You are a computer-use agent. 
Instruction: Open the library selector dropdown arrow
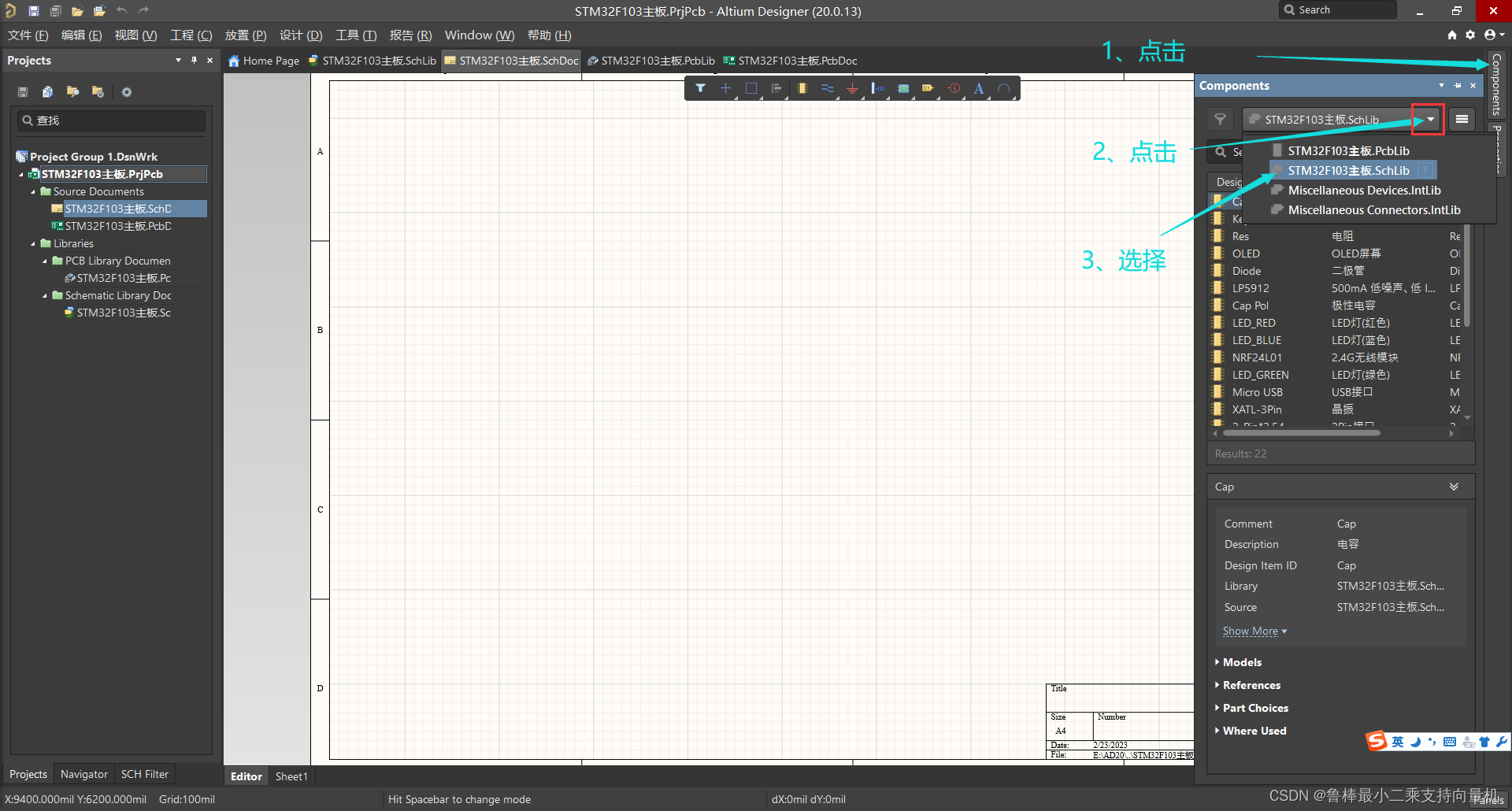[1429, 120]
